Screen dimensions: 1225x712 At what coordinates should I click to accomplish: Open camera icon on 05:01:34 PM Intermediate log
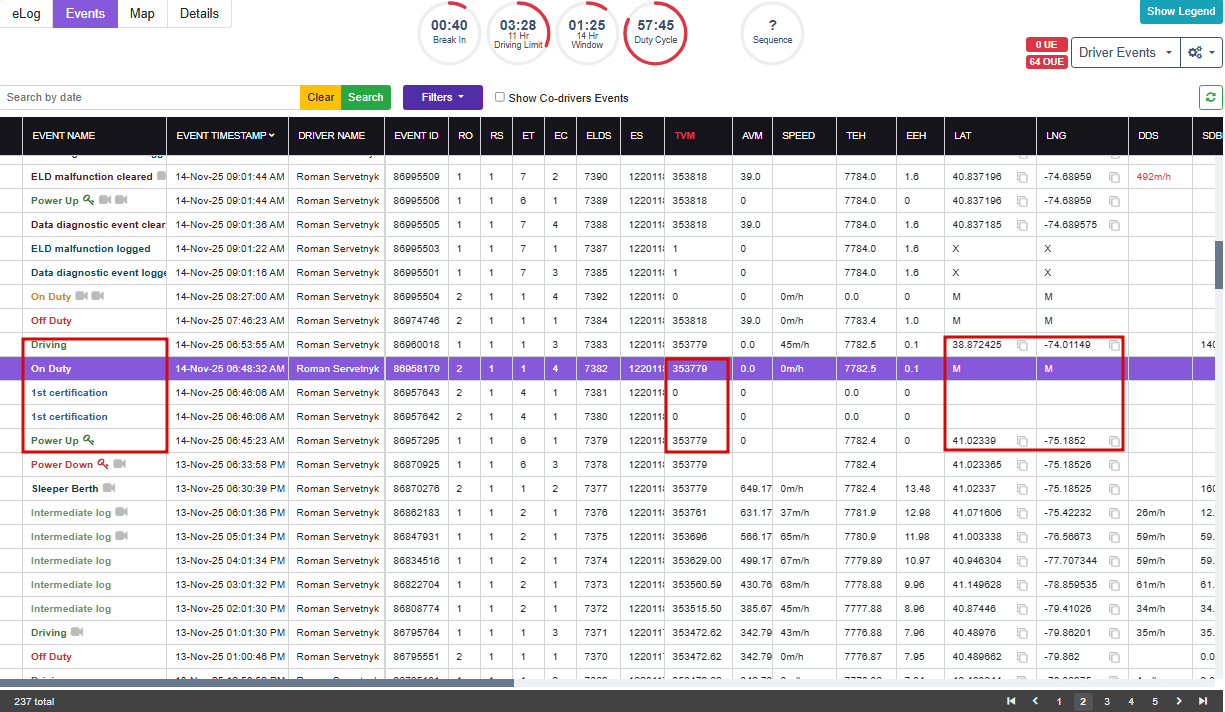pos(122,536)
